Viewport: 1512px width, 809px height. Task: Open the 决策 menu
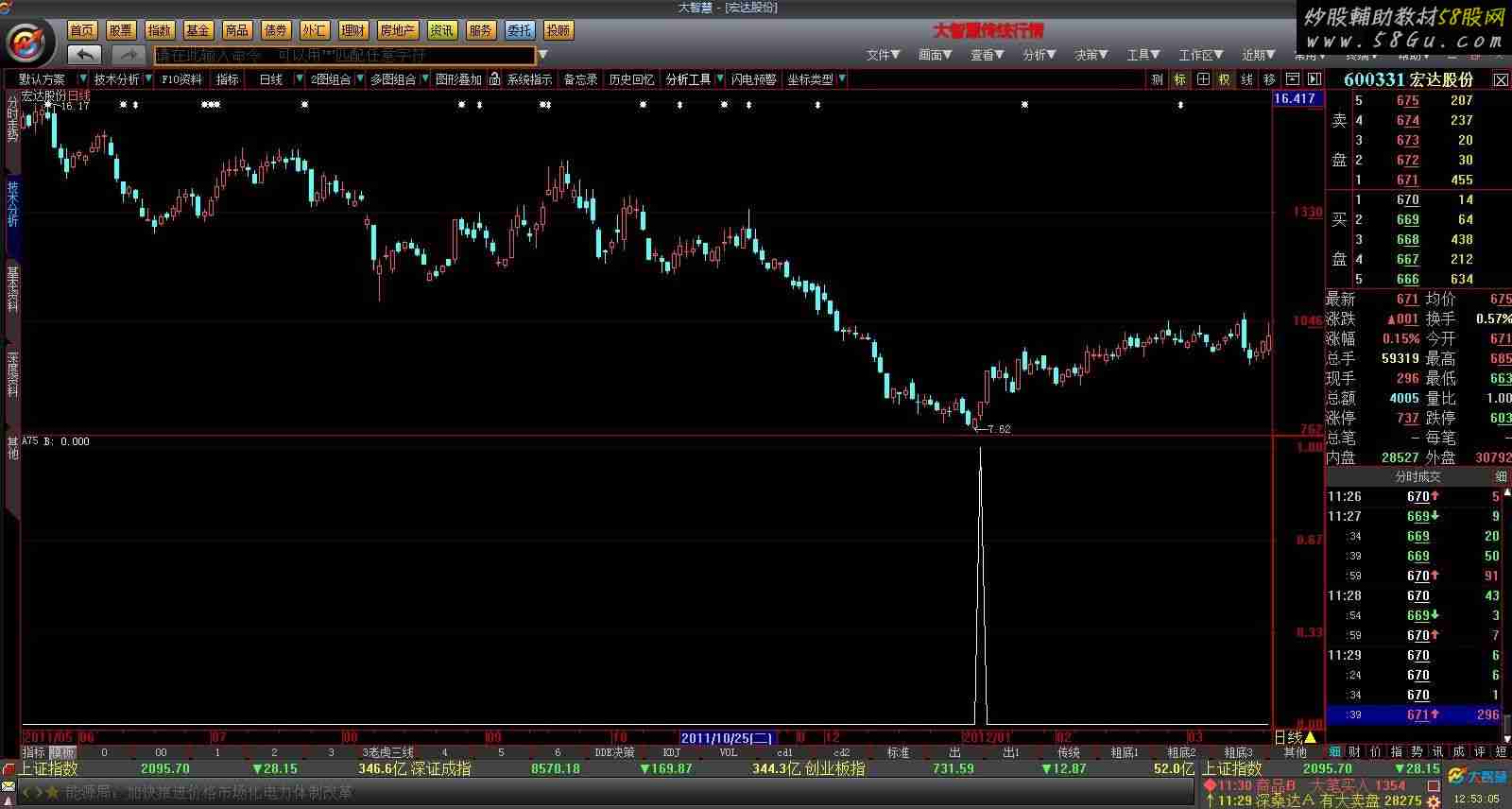coord(1091,55)
